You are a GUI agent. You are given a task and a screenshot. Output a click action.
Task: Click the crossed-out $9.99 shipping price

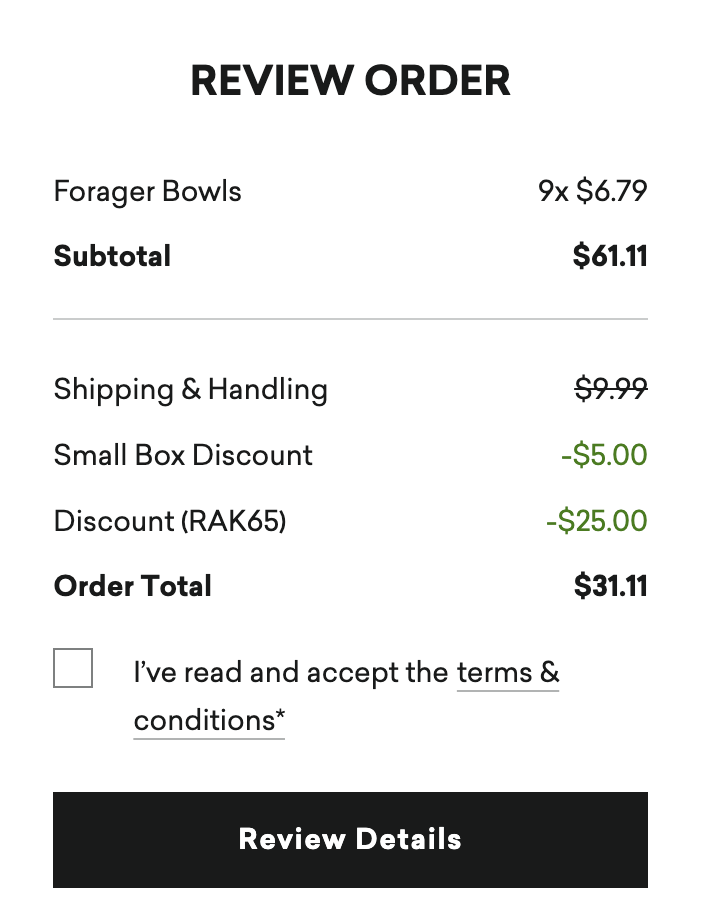point(610,389)
